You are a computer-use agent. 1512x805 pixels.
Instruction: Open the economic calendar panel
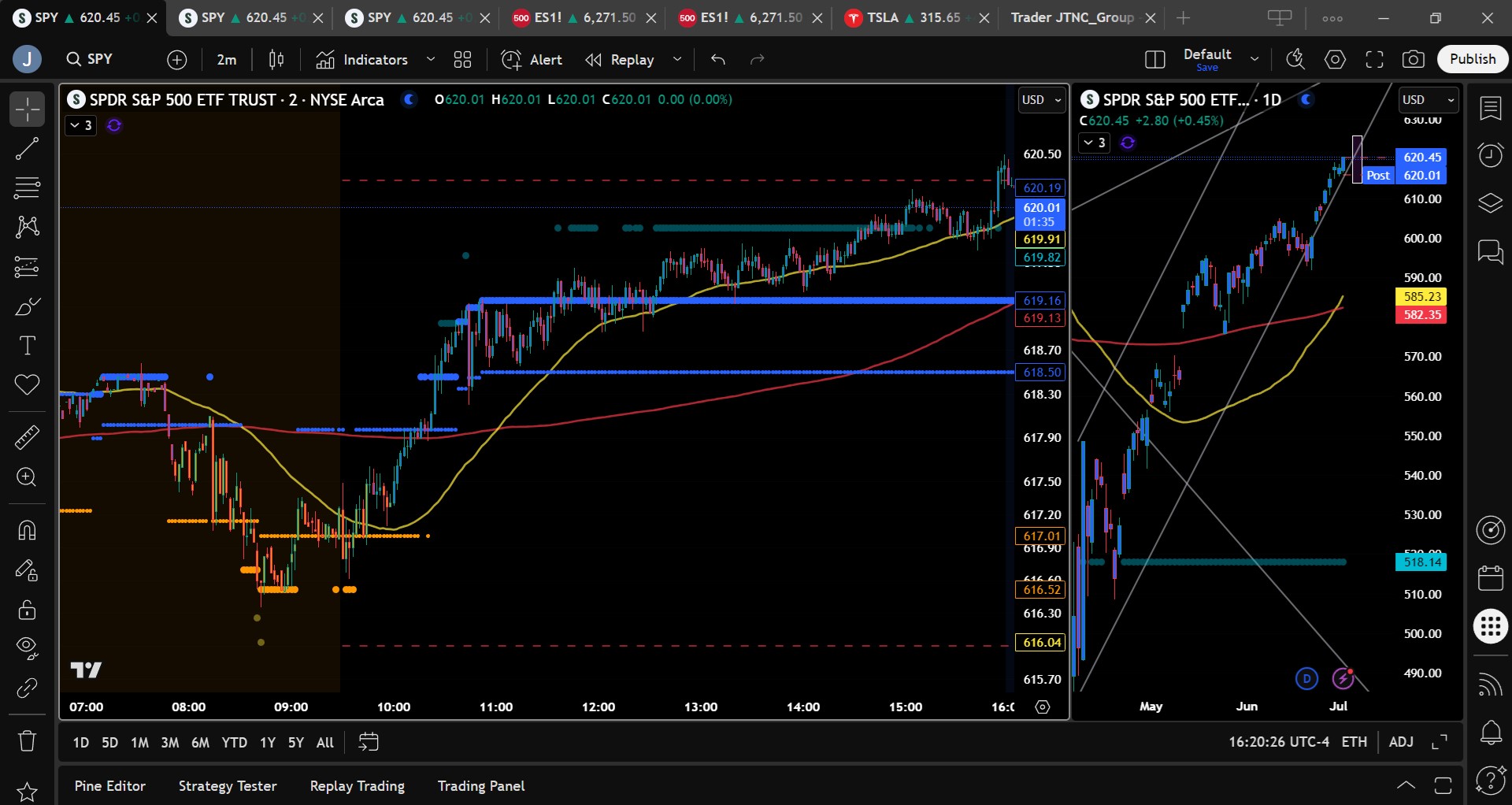1491,578
